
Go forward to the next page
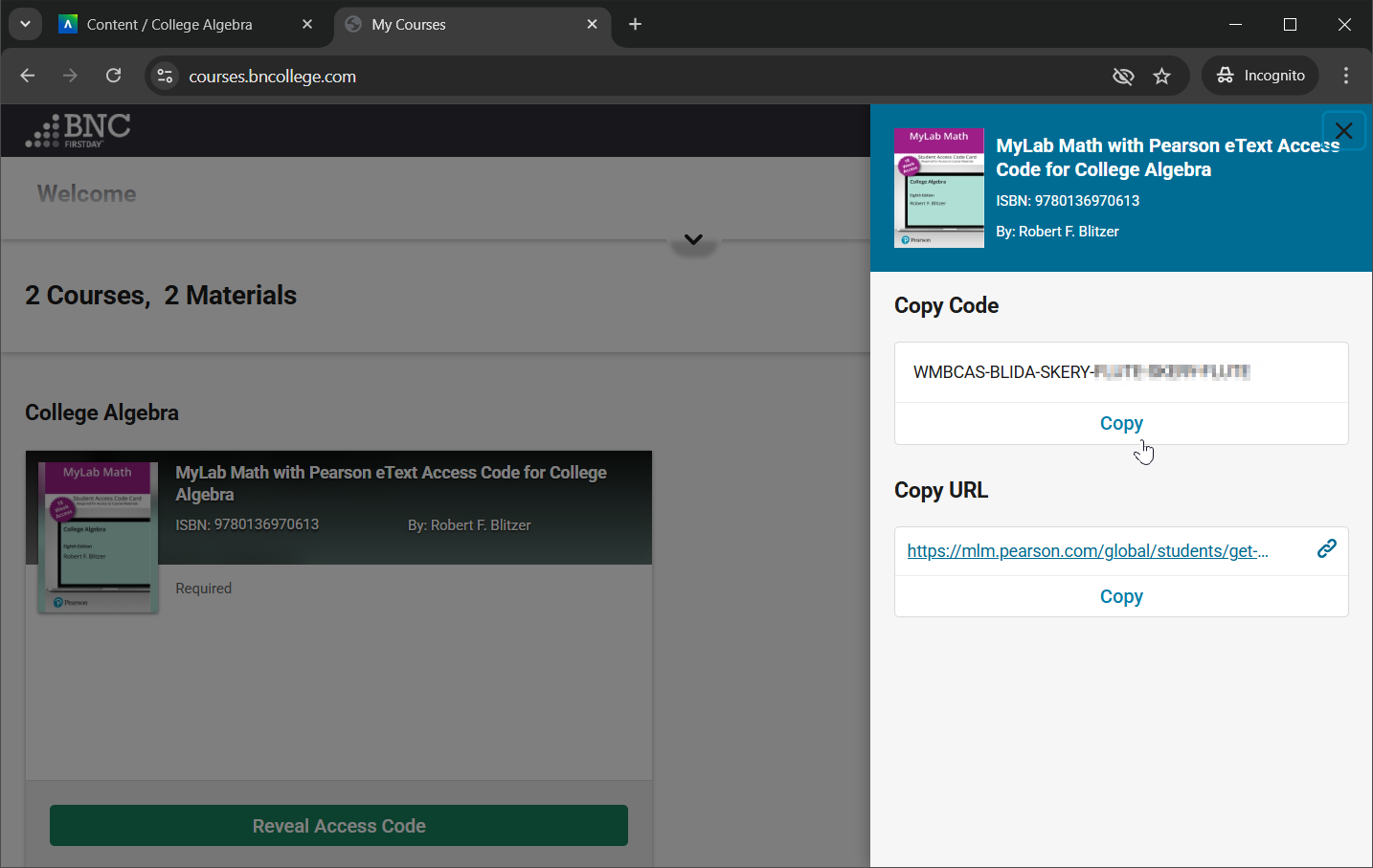[x=70, y=76]
